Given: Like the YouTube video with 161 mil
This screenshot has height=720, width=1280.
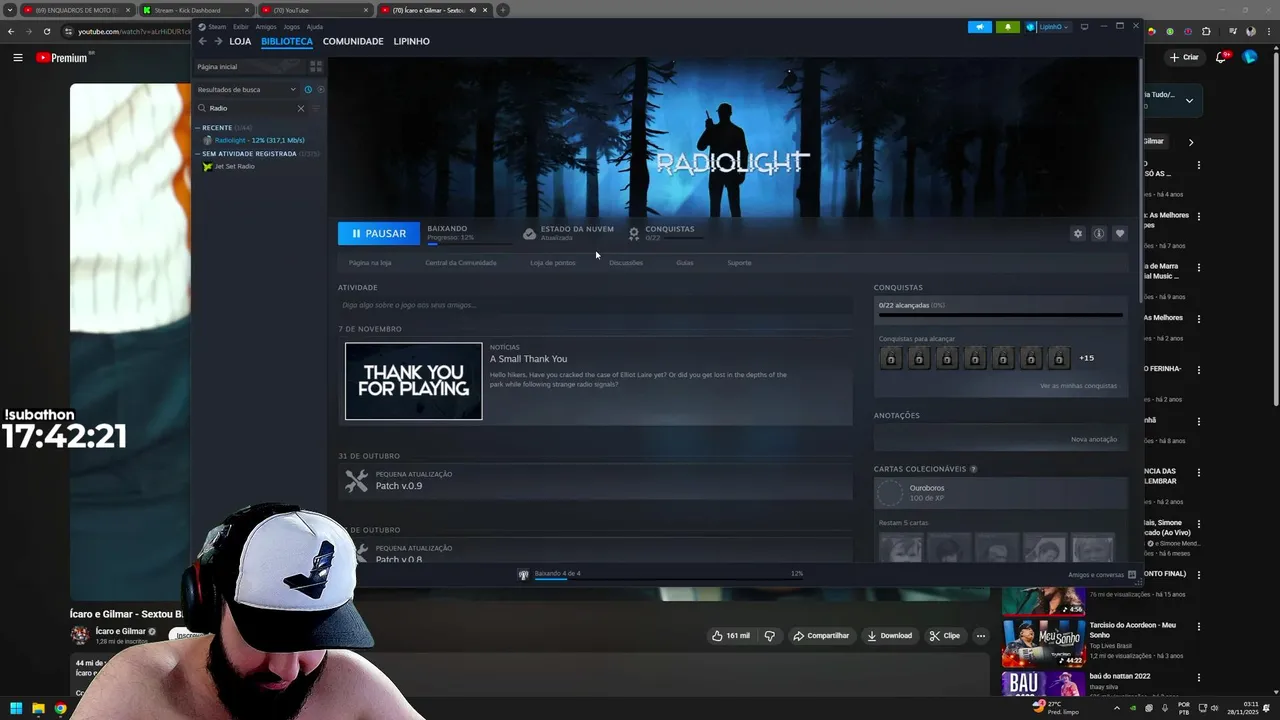Looking at the screenshot, I should coord(731,635).
